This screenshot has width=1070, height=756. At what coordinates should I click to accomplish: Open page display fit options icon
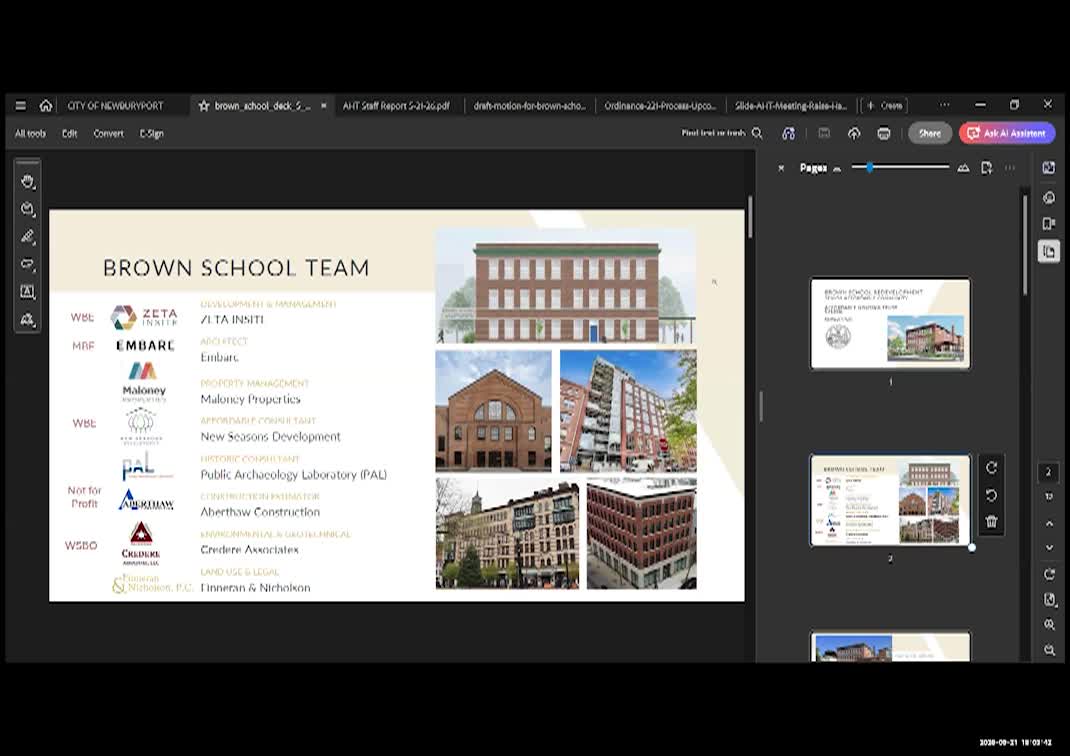pyautogui.click(x=1050, y=600)
